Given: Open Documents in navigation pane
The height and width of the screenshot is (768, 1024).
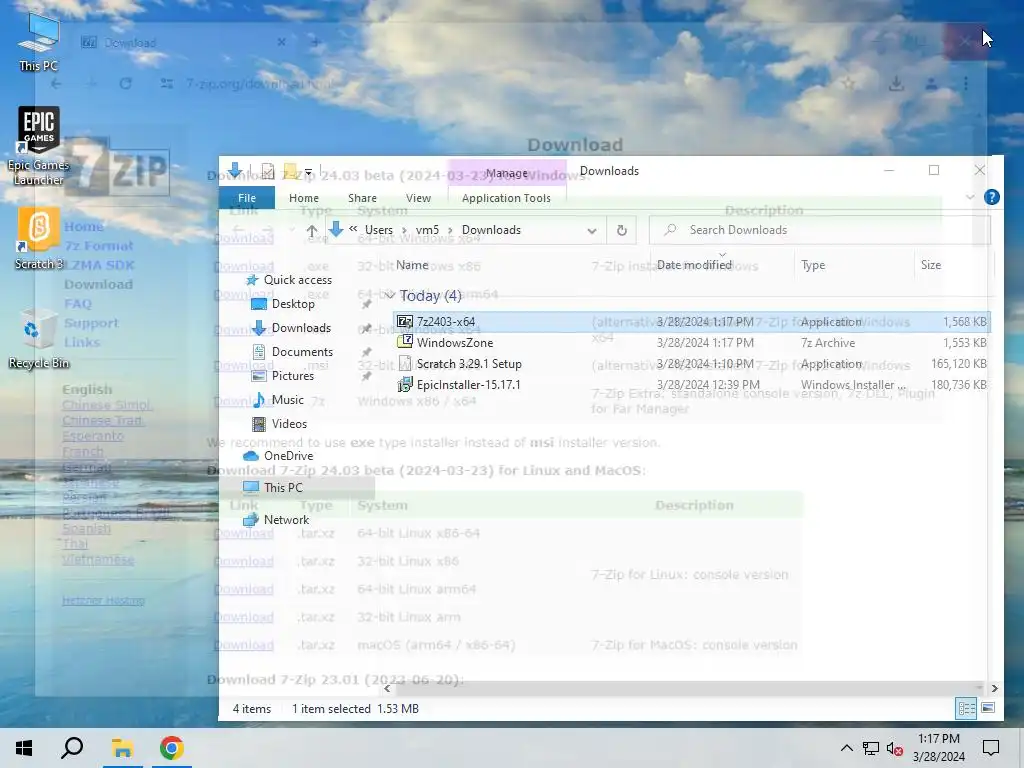Looking at the screenshot, I should coord(302,352).
